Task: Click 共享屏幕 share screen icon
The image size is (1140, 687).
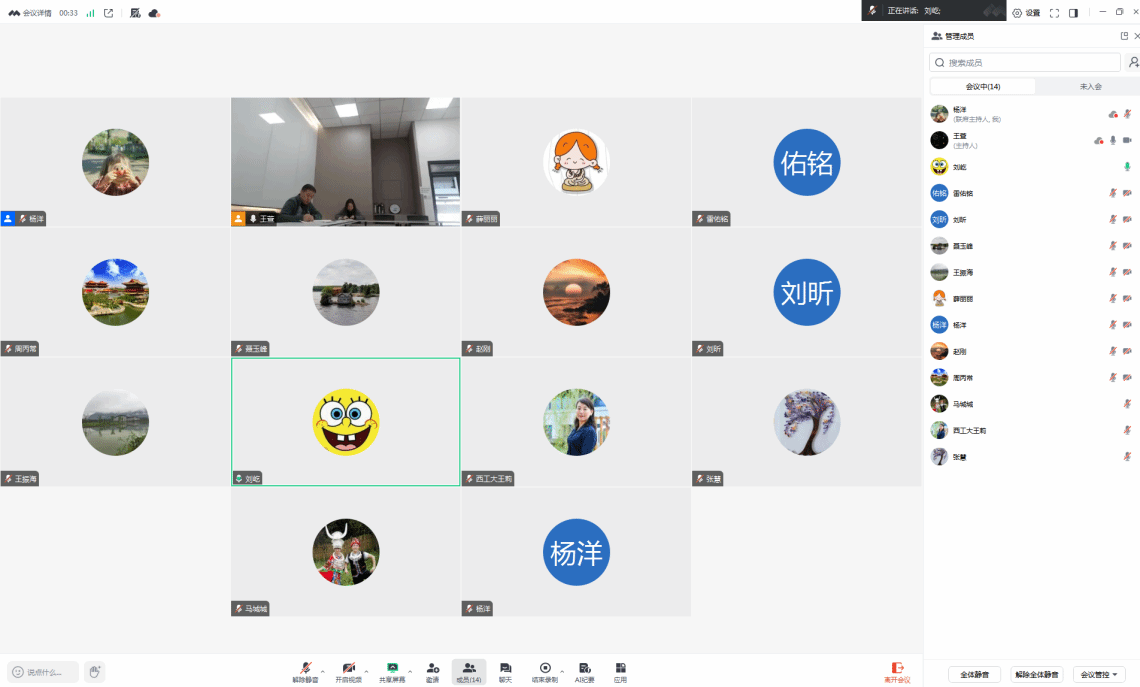Action: click(392, 668)
